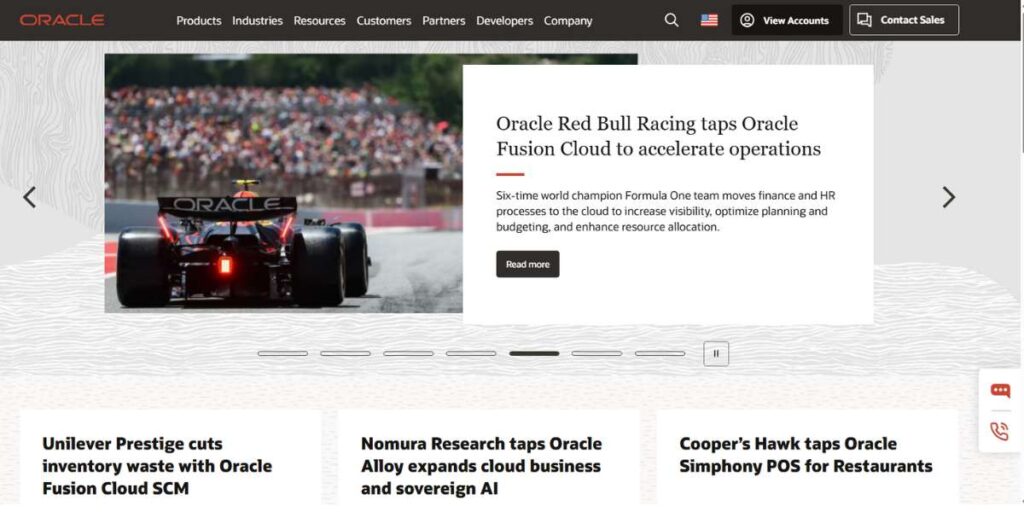This screenshot has height=512, width=1024.
Task: Select the active fifth carousel slide indicator
Action: 534,353
